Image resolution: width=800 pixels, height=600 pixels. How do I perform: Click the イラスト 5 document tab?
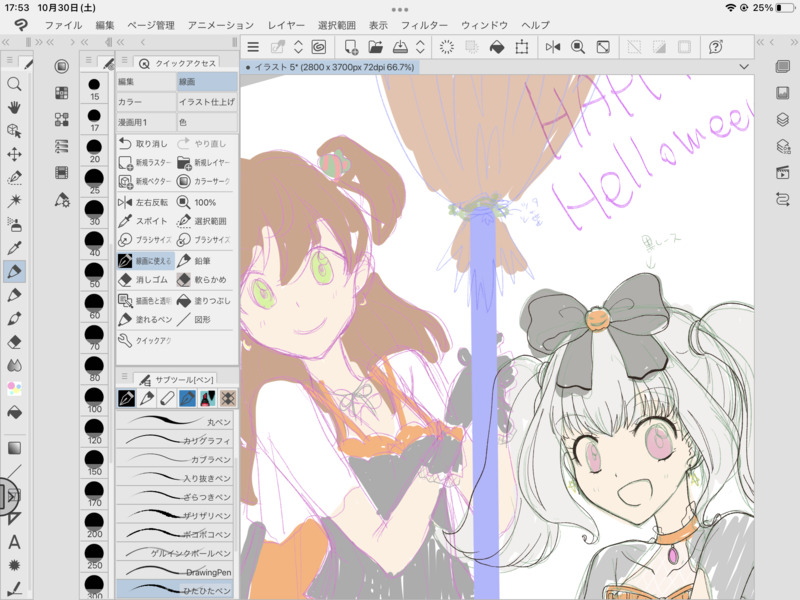point(330,67)
